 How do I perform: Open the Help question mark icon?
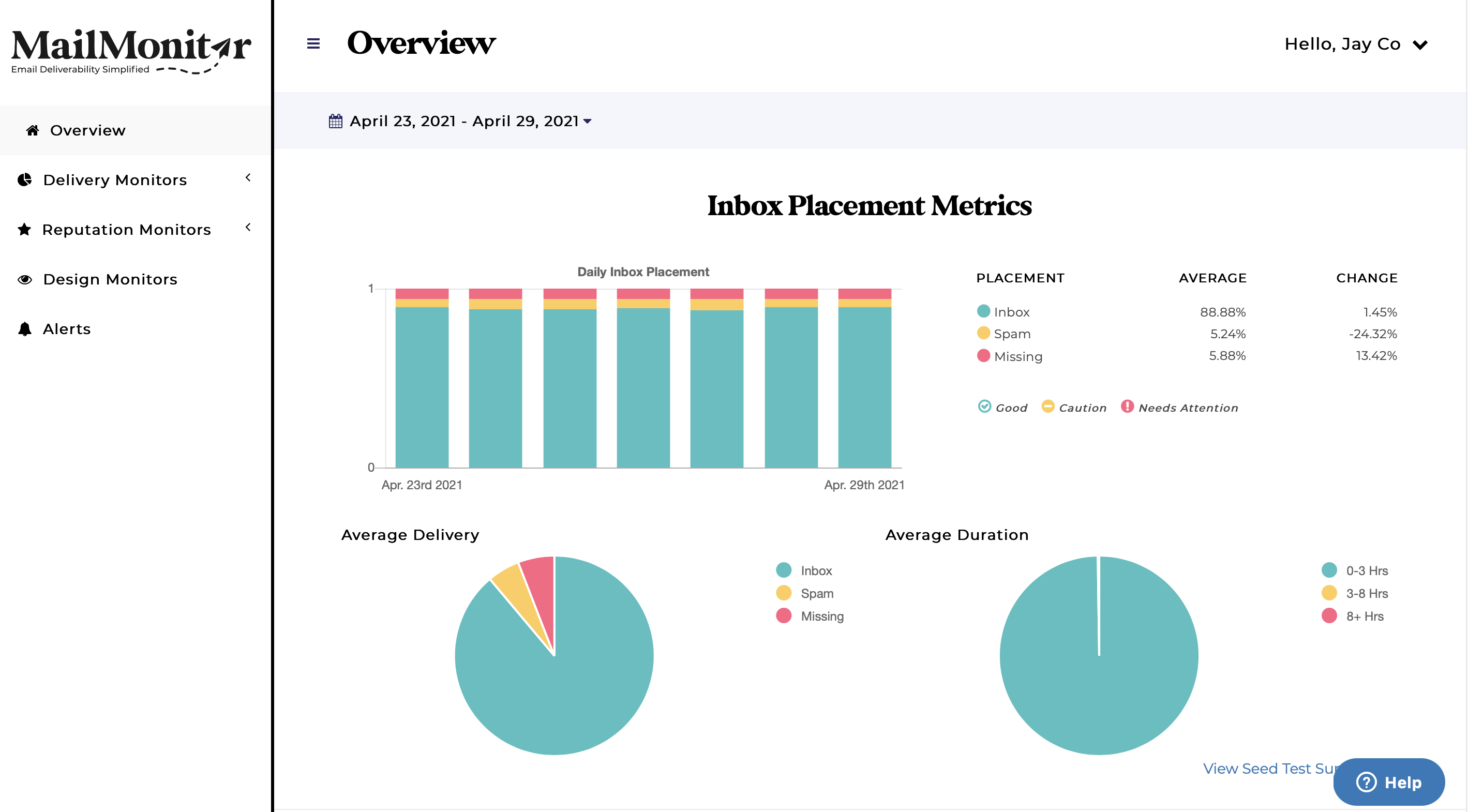coord(1367,782)
